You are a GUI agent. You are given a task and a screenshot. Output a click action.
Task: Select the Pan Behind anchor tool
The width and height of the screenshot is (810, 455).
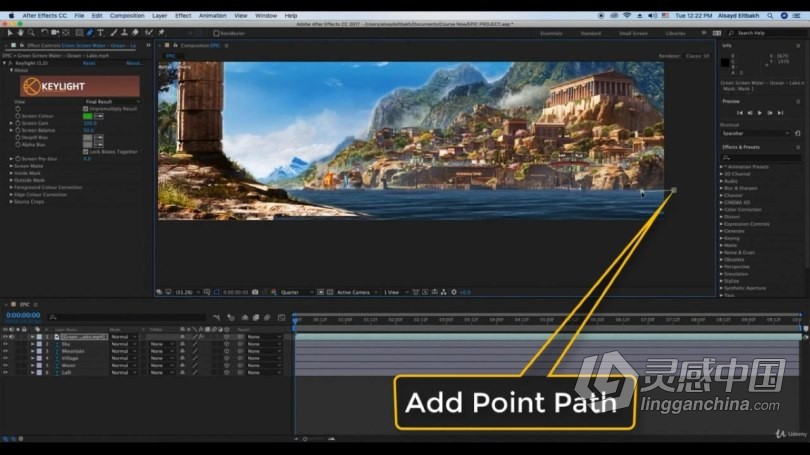(x=66, y=33)
